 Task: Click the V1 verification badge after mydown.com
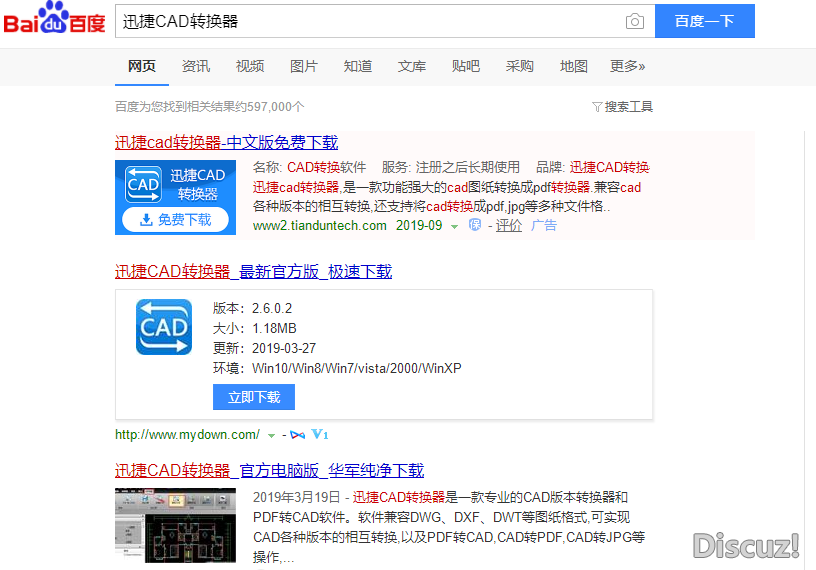320,435
